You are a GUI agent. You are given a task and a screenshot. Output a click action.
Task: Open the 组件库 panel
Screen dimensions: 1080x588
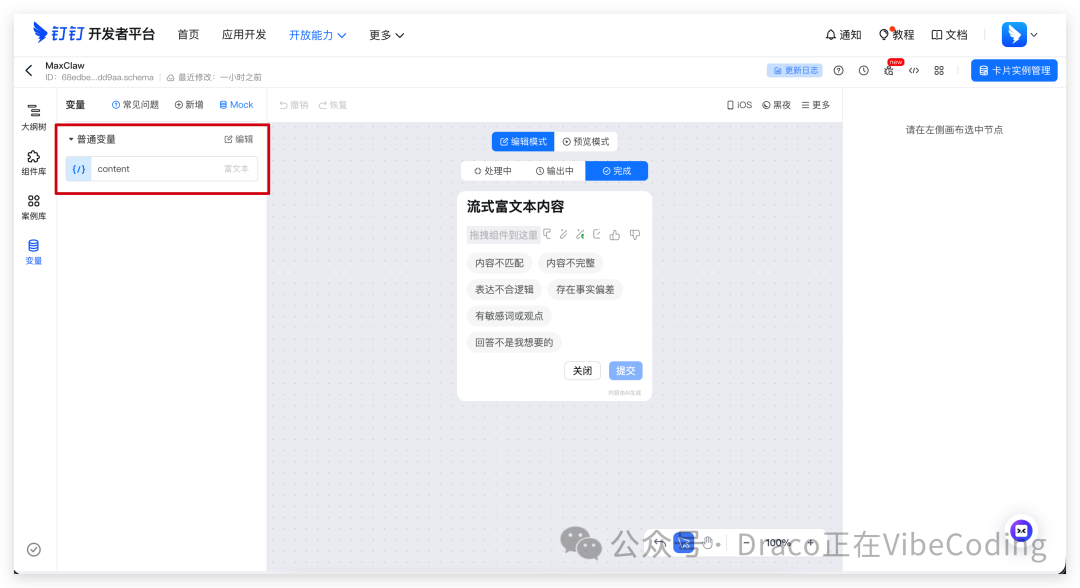pos(33,162)
